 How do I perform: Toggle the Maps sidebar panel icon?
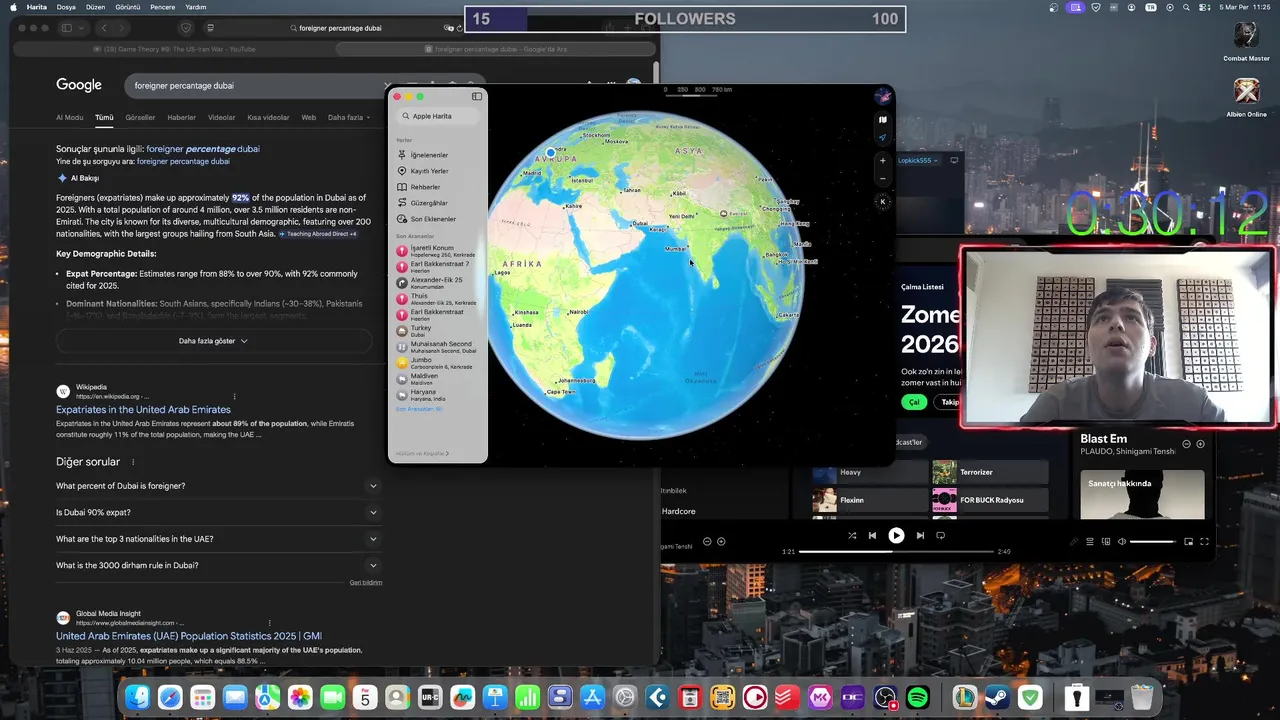(x=477, y=96)
